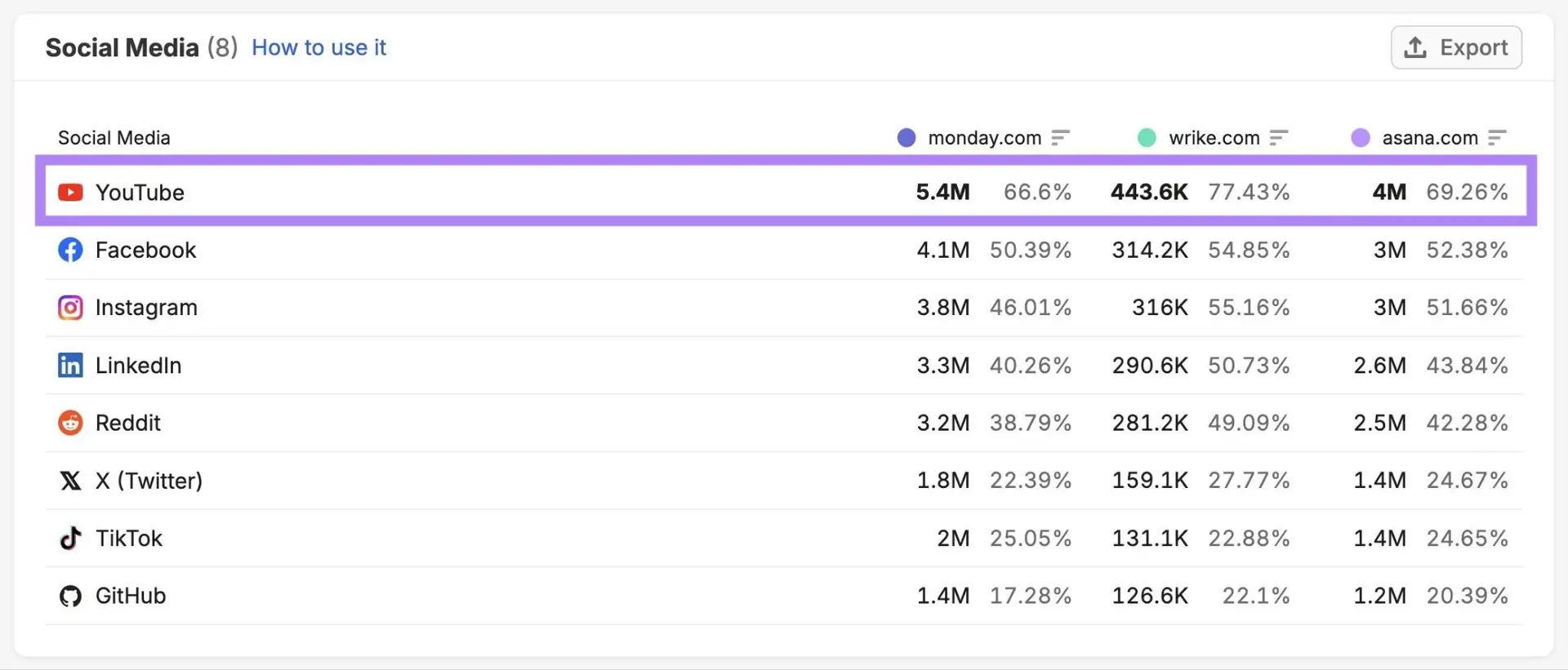
Task: Click the GitHub logo icon
Action: 70,596
